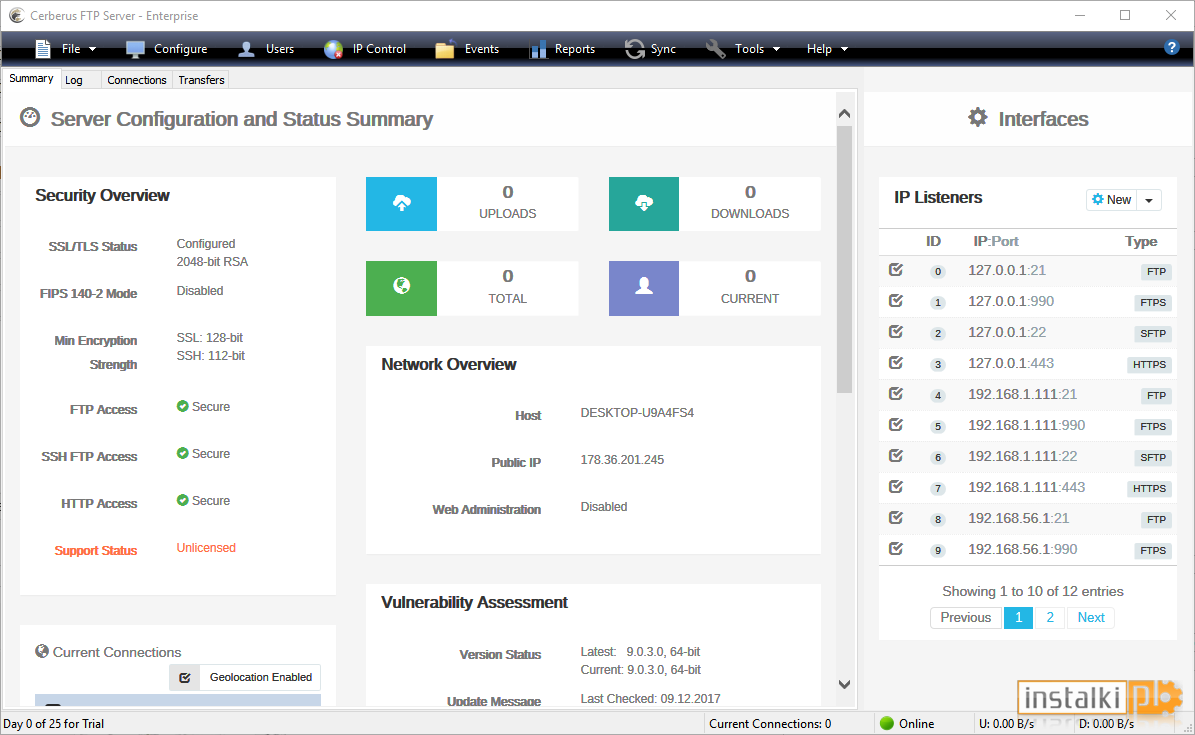The image size is (1195, 735).
Task: Click the New IP listener button
Action: pos(1111,200)
